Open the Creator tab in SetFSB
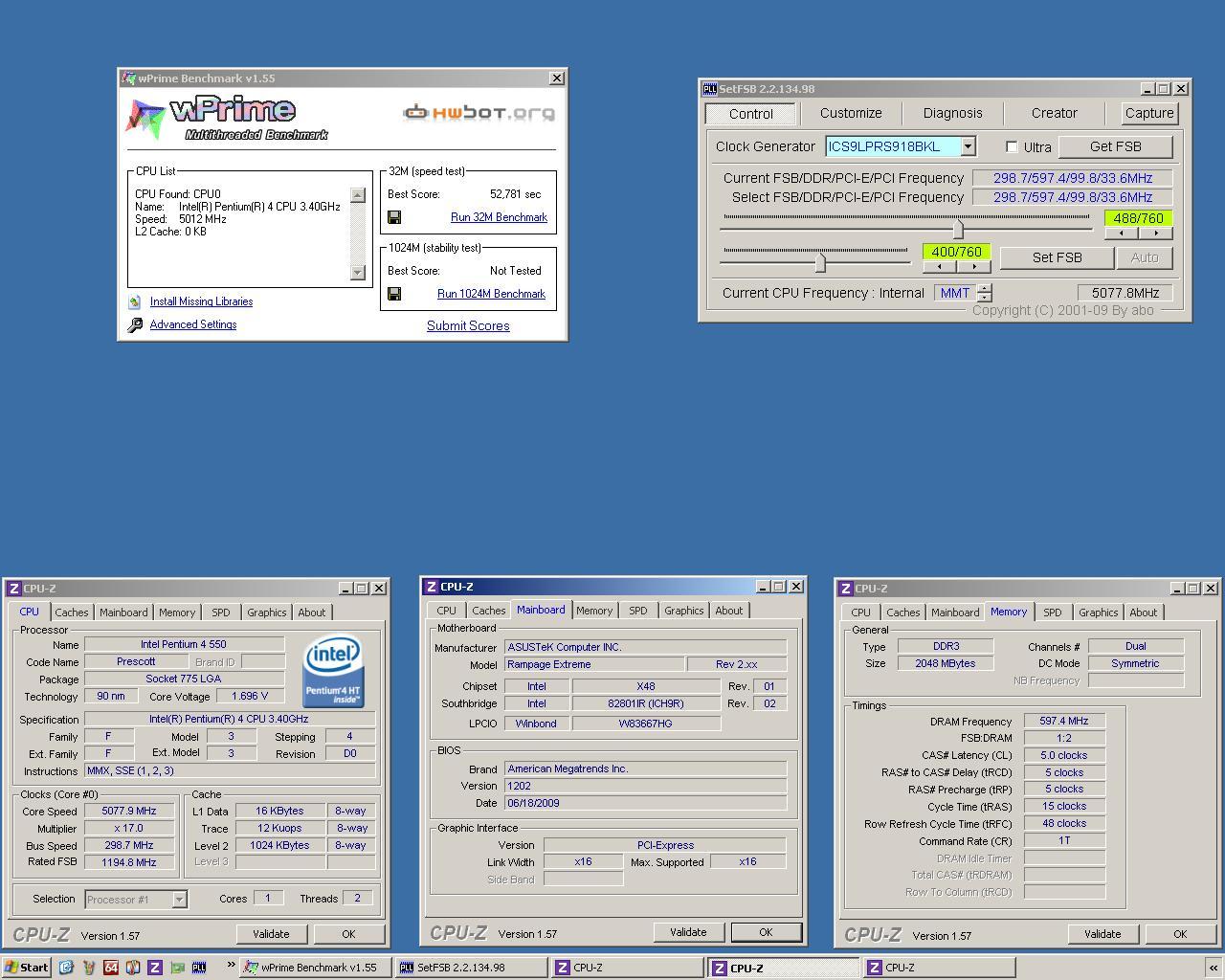 [1054, 113]
